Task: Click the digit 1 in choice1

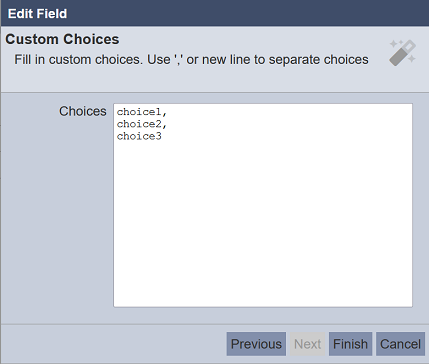Action: 159,112
